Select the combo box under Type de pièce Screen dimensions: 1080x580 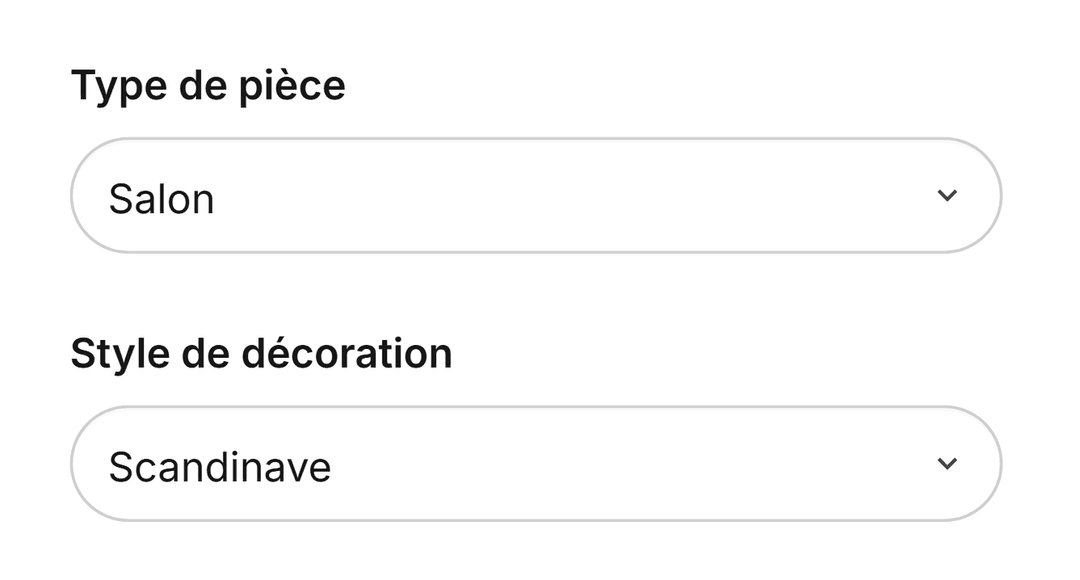pos(535,196)
